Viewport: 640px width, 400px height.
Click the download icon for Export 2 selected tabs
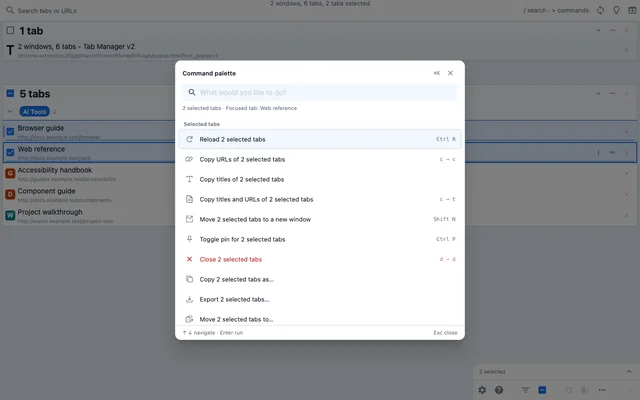189,299
